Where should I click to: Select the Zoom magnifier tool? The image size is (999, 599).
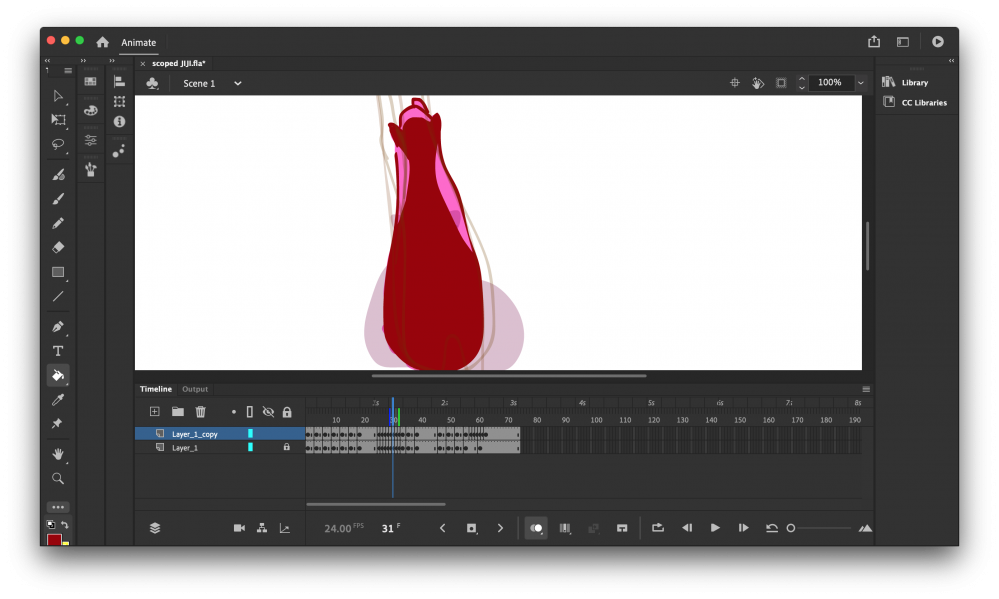tap(58, 479)
